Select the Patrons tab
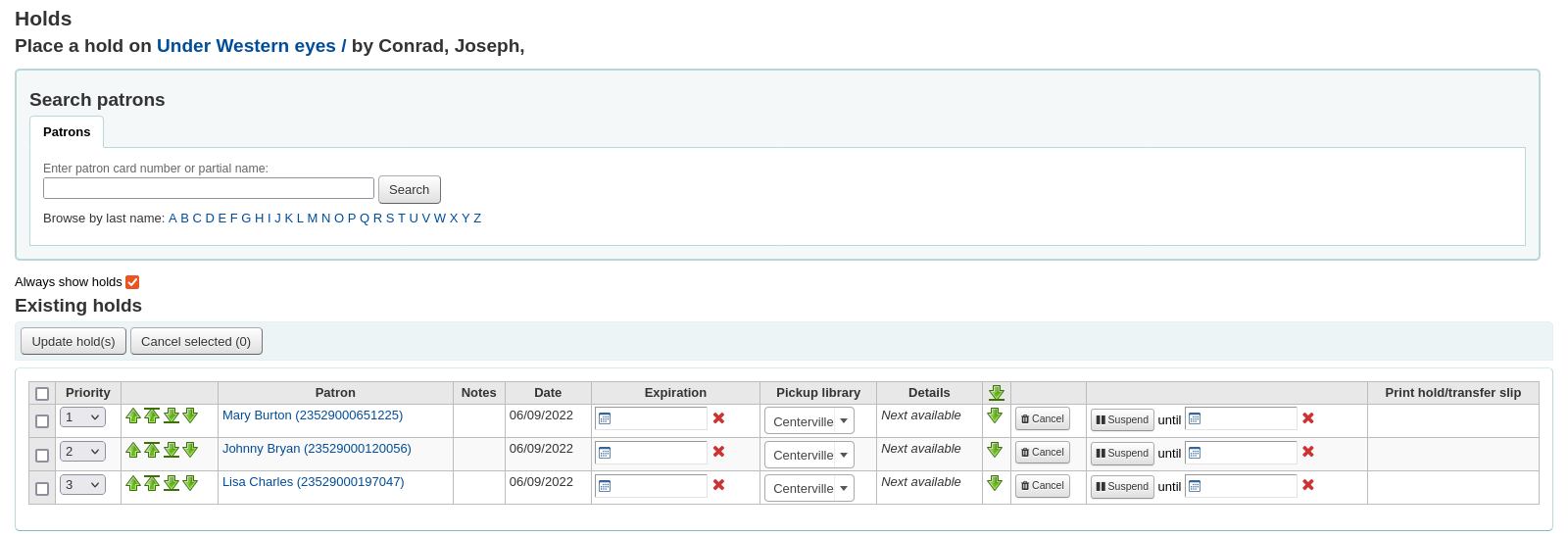The height and width of the screenshot is (537, 1568). pyautogui.click(x=67, y=132)
